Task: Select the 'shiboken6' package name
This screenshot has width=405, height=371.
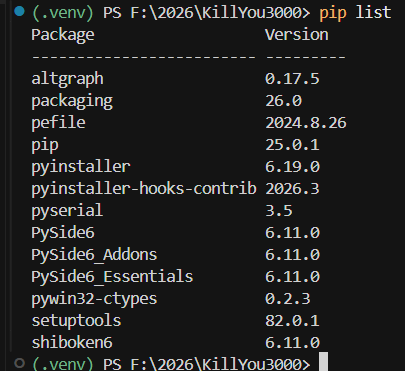Action: [72, 343]
